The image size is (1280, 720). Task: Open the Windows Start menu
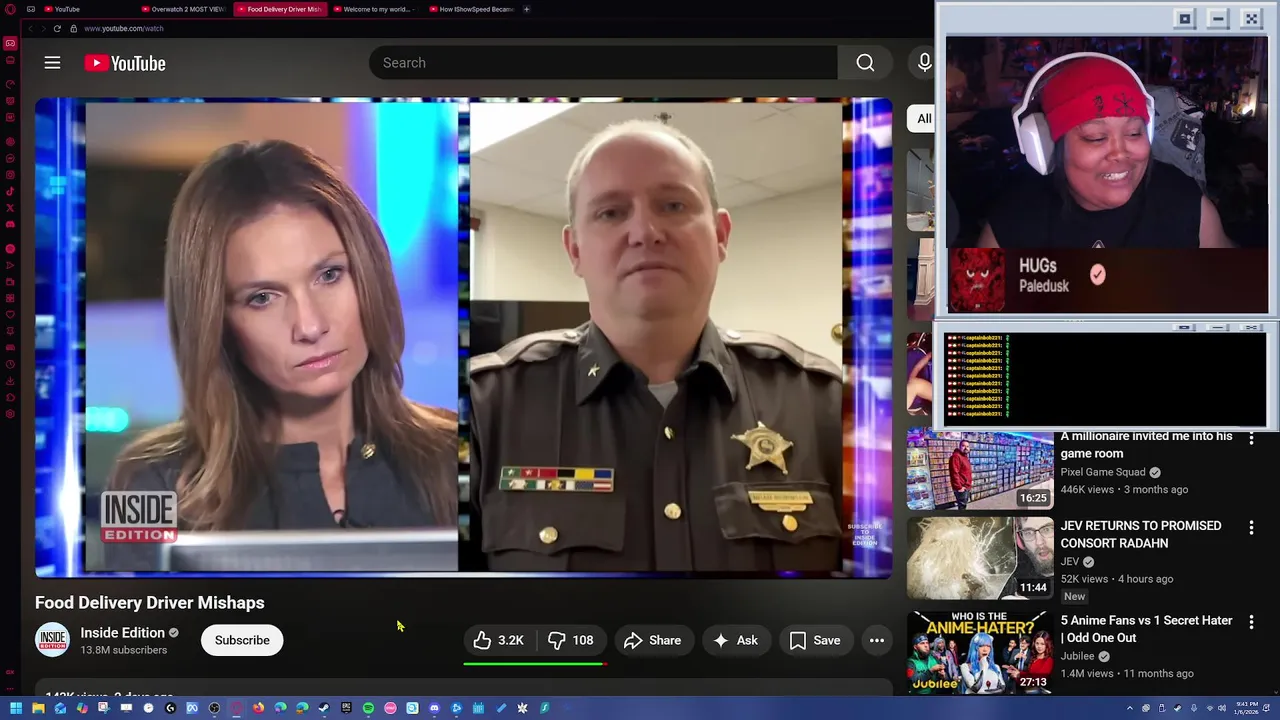click(x=16, y=708)
